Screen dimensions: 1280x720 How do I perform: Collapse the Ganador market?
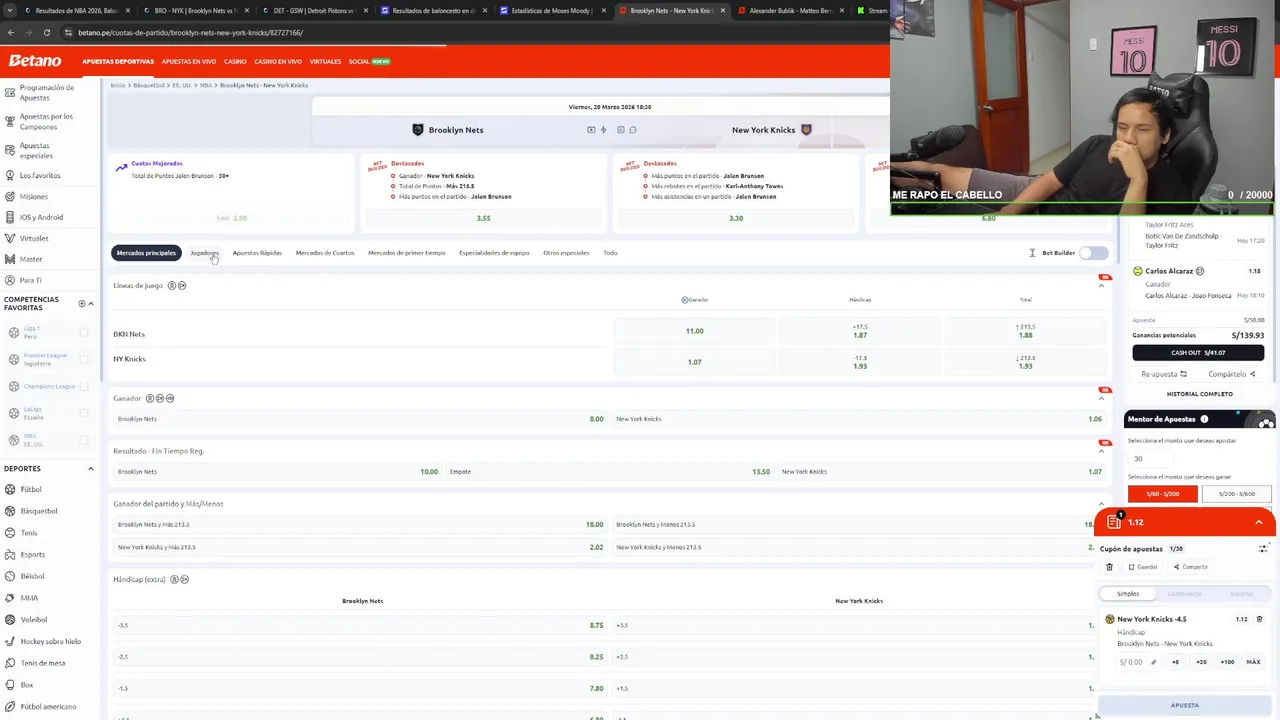[x=1102, y=398]
